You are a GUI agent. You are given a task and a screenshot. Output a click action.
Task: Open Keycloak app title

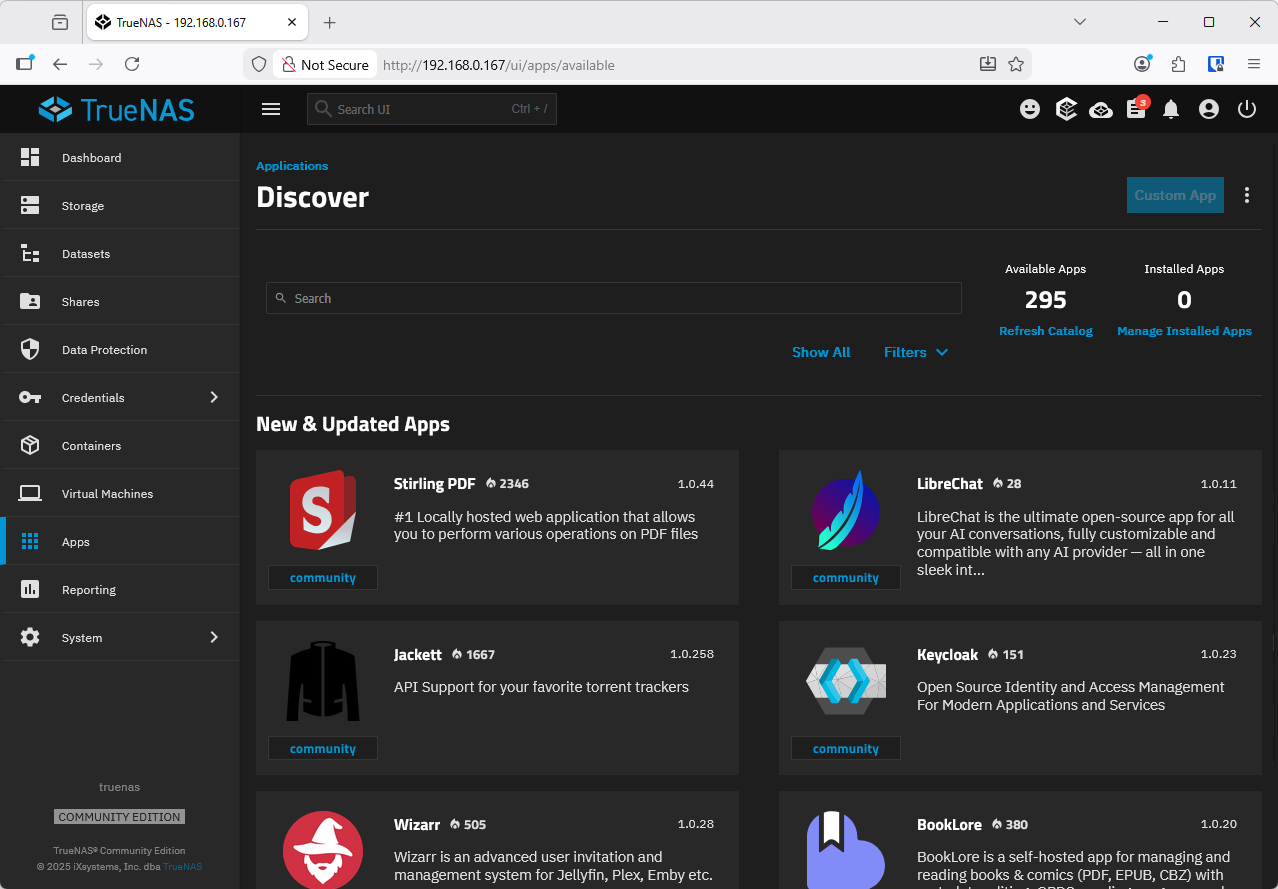click(948, 655)
